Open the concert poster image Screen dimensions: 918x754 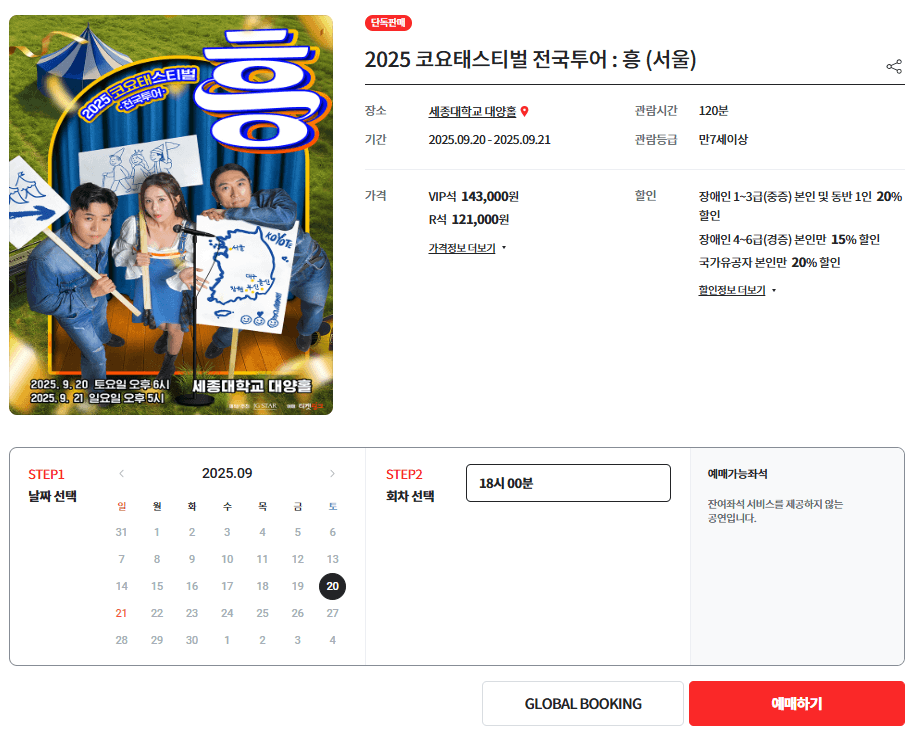(x=171, y=215)
